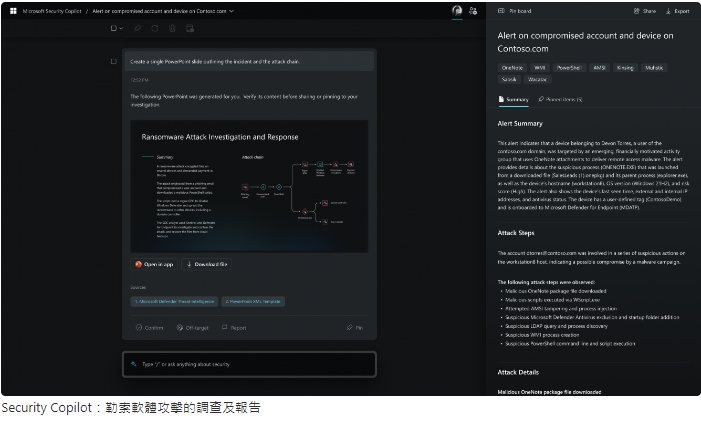Tick the checkbox beside the PowerPoint prompt
The image size is (701, 424).
click(x=113, y=61)
